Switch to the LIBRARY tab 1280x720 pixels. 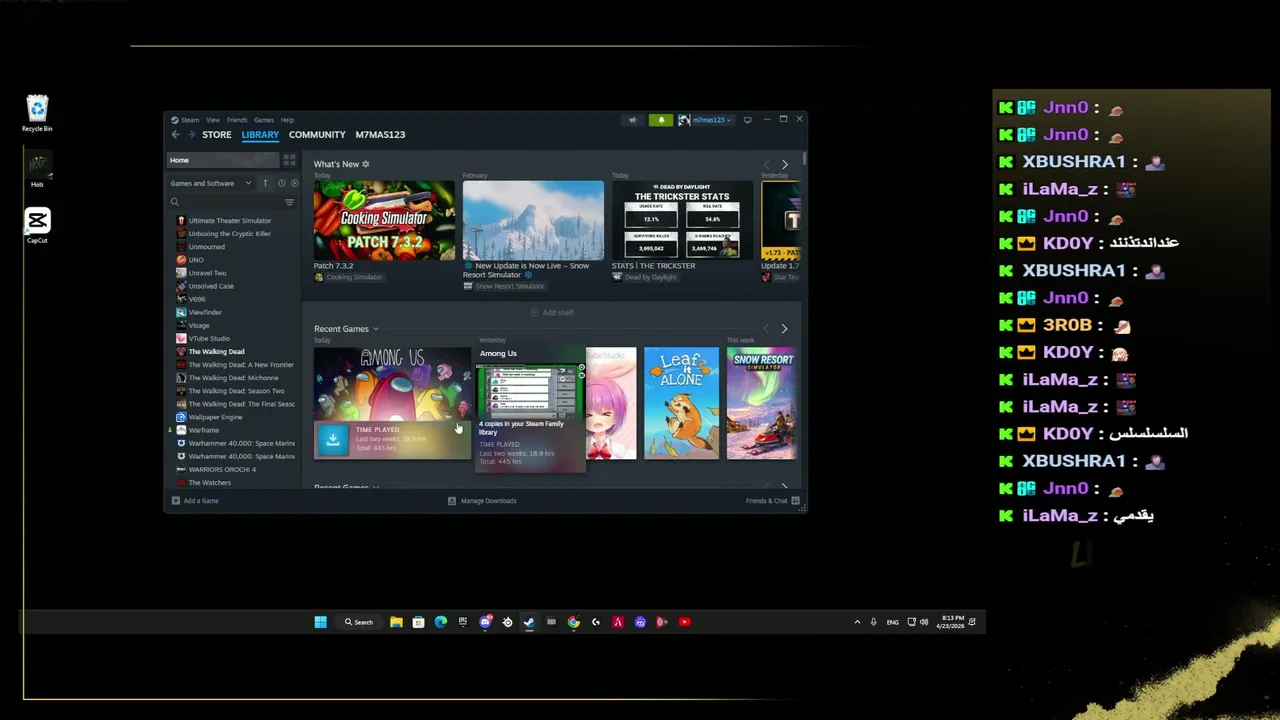pyautogui.click(x=260, y=135)
